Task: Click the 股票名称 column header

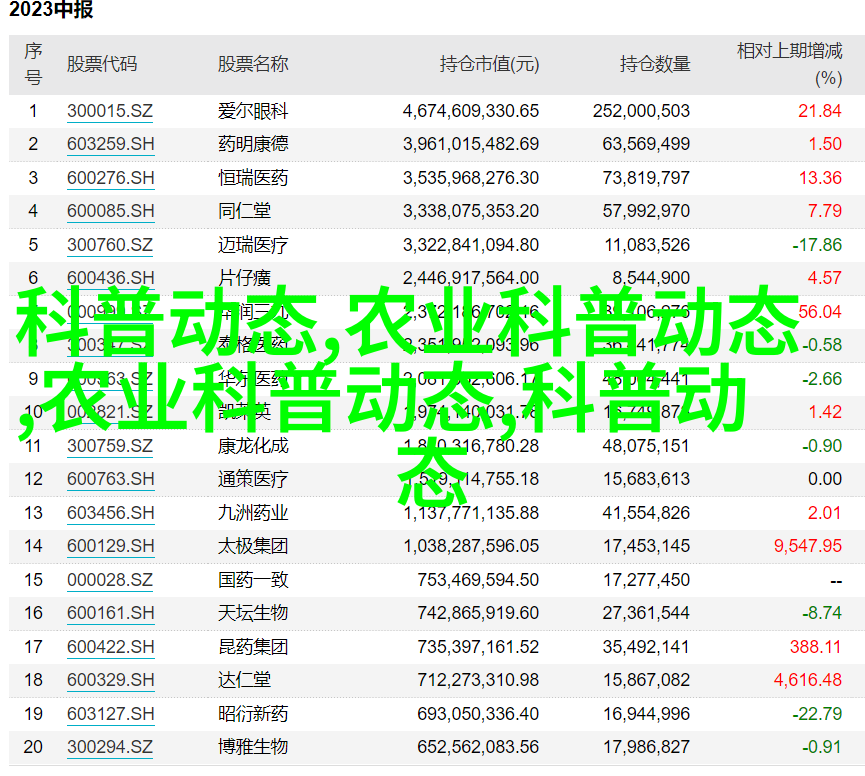Action: [253, 65]
